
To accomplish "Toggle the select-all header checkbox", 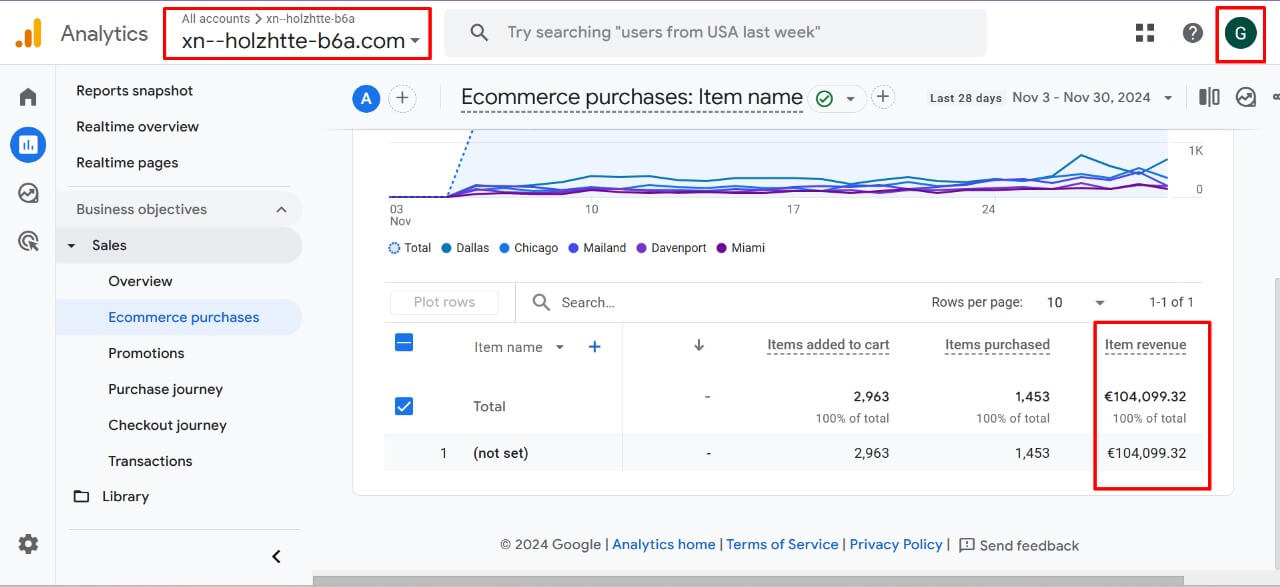I will (404, 343).
